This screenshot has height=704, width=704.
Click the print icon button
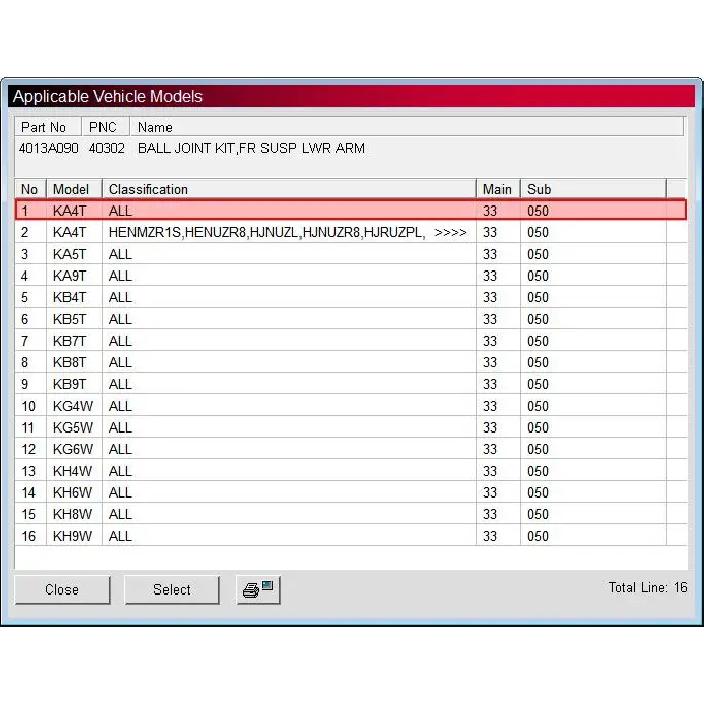(x=258, y=590)
